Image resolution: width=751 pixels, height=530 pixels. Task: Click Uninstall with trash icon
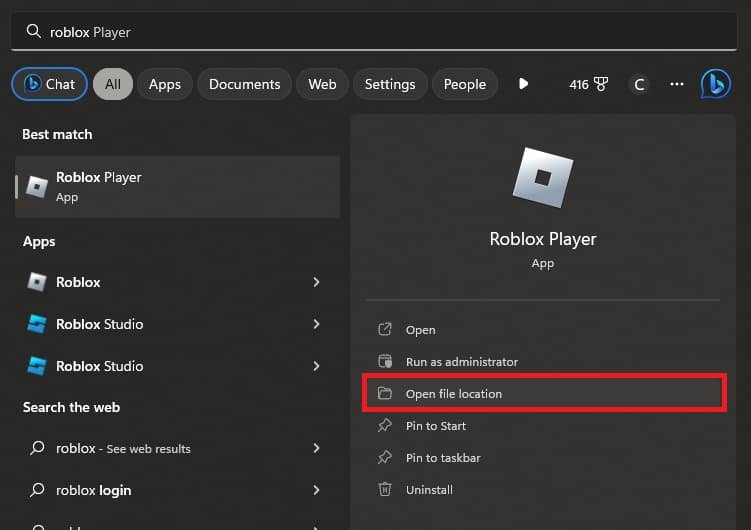[x=428, y=490]
